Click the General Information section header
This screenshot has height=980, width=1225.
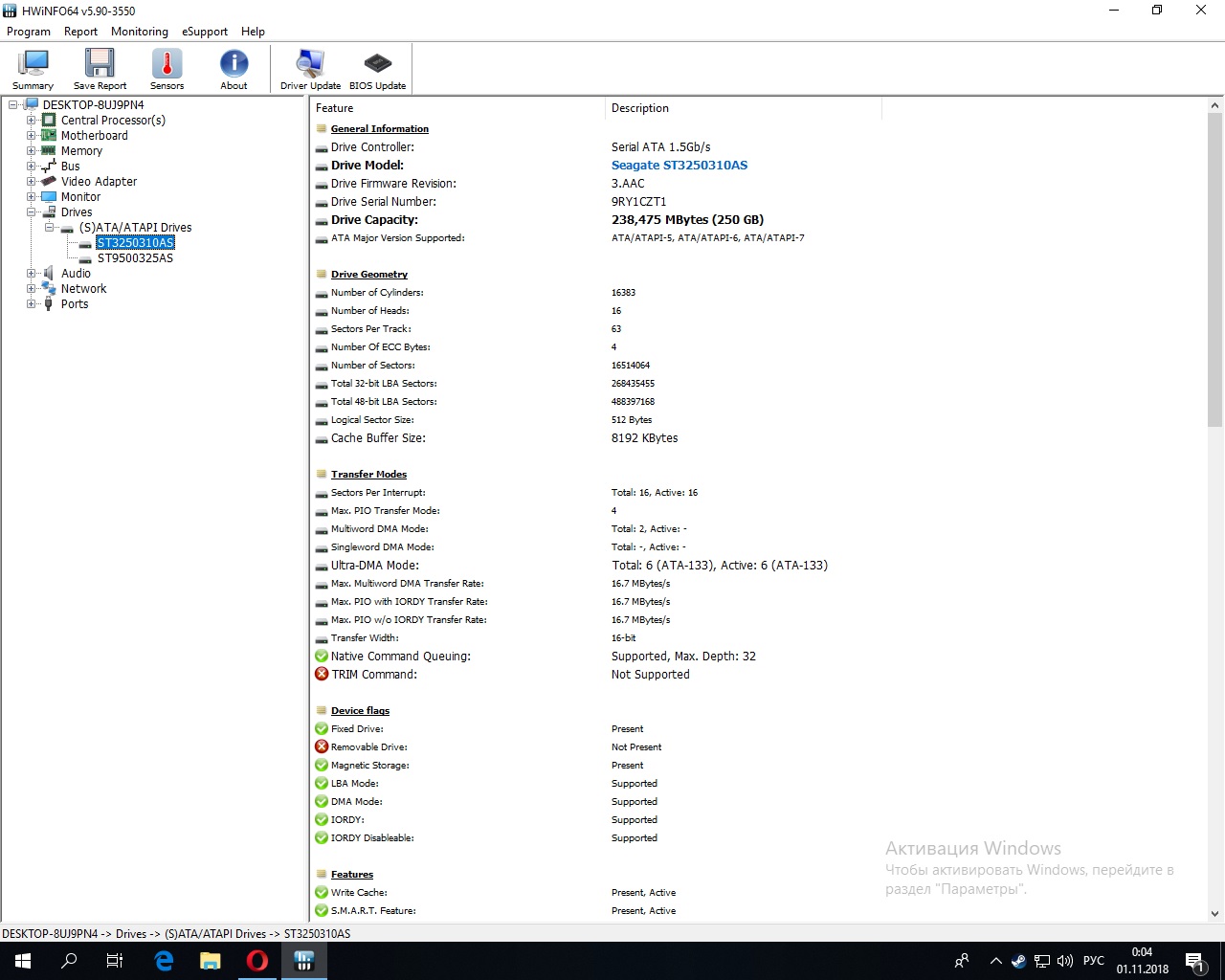(x=380, y=129)
